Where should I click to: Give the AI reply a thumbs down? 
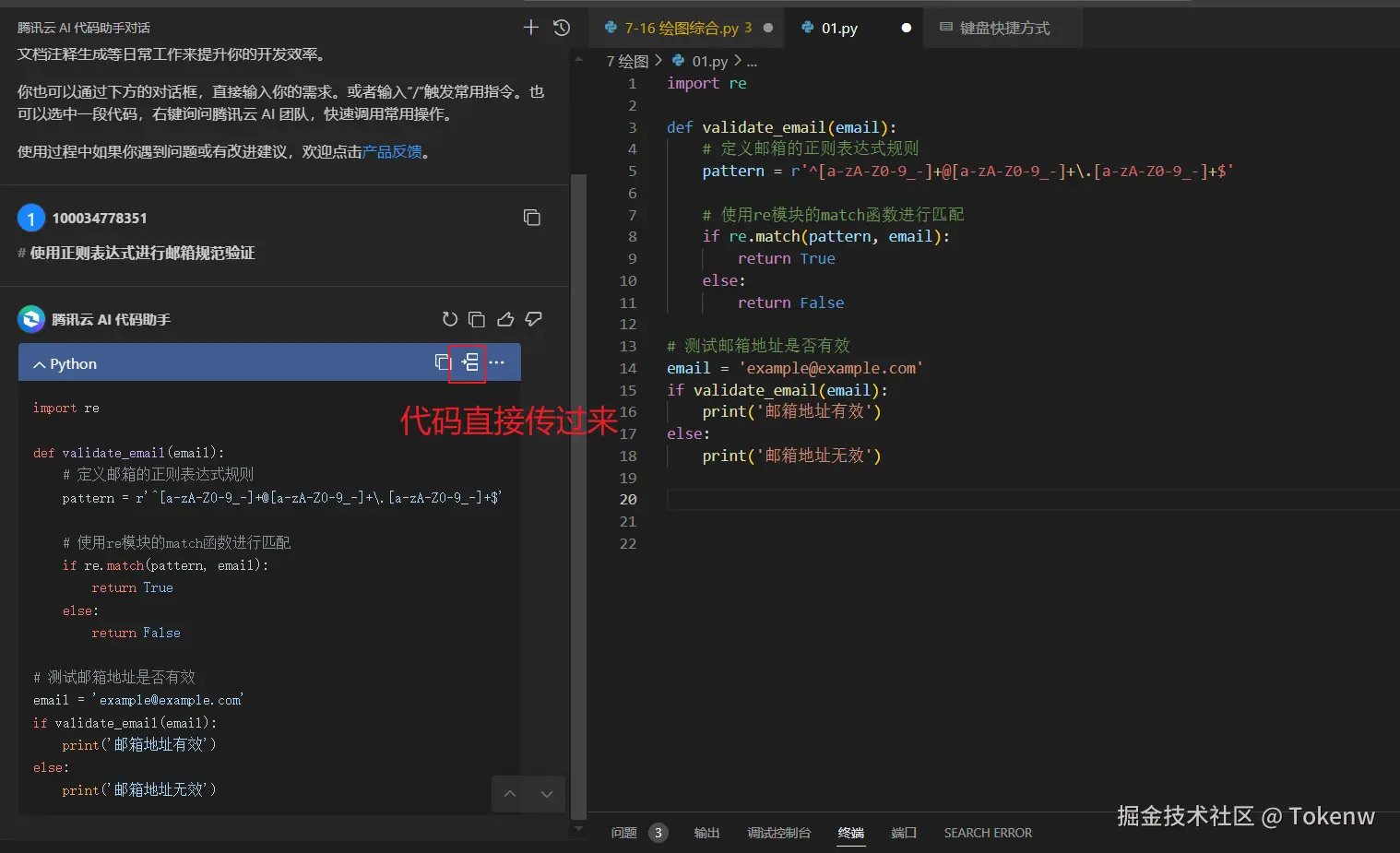coord(533,319)
